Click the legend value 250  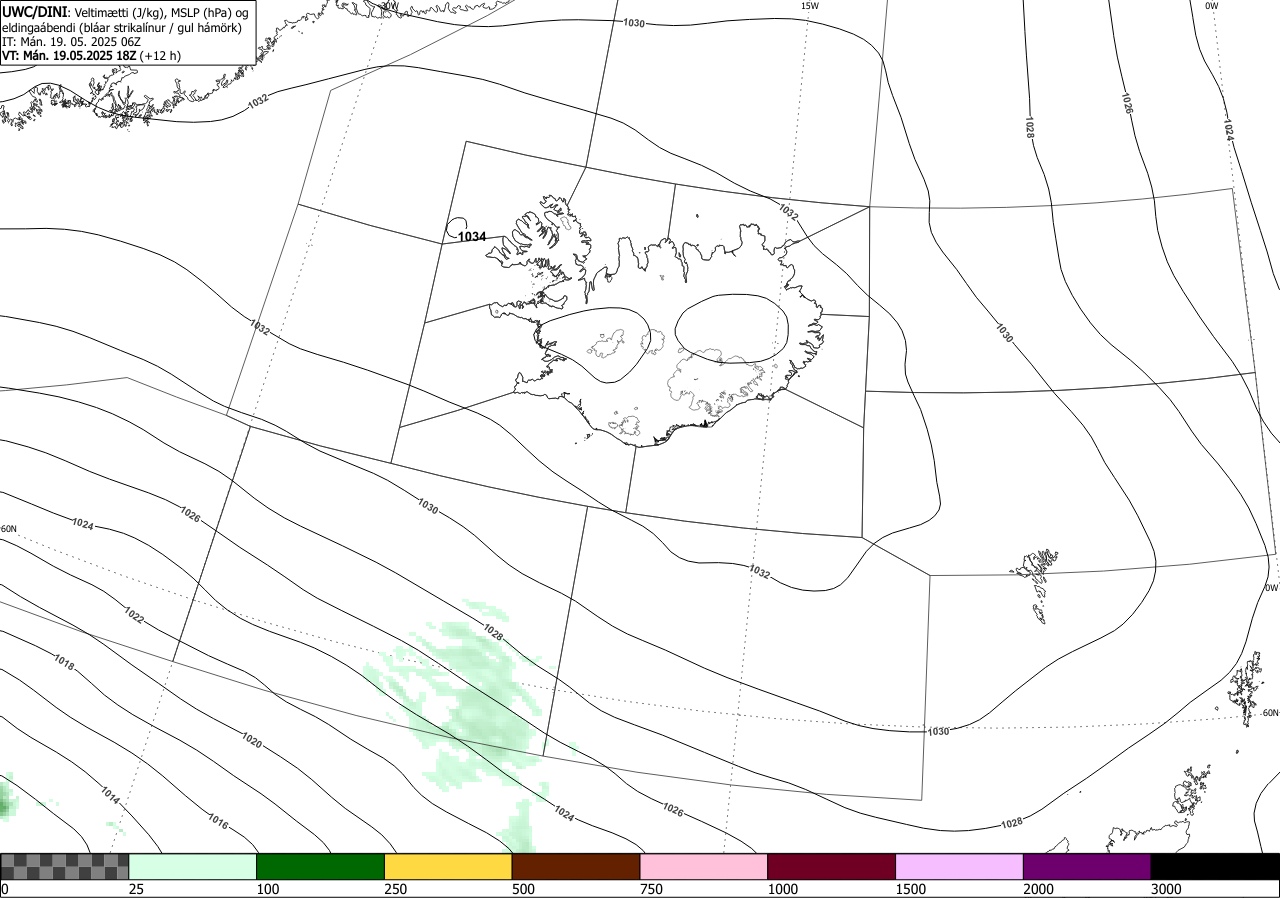point(396,889)
